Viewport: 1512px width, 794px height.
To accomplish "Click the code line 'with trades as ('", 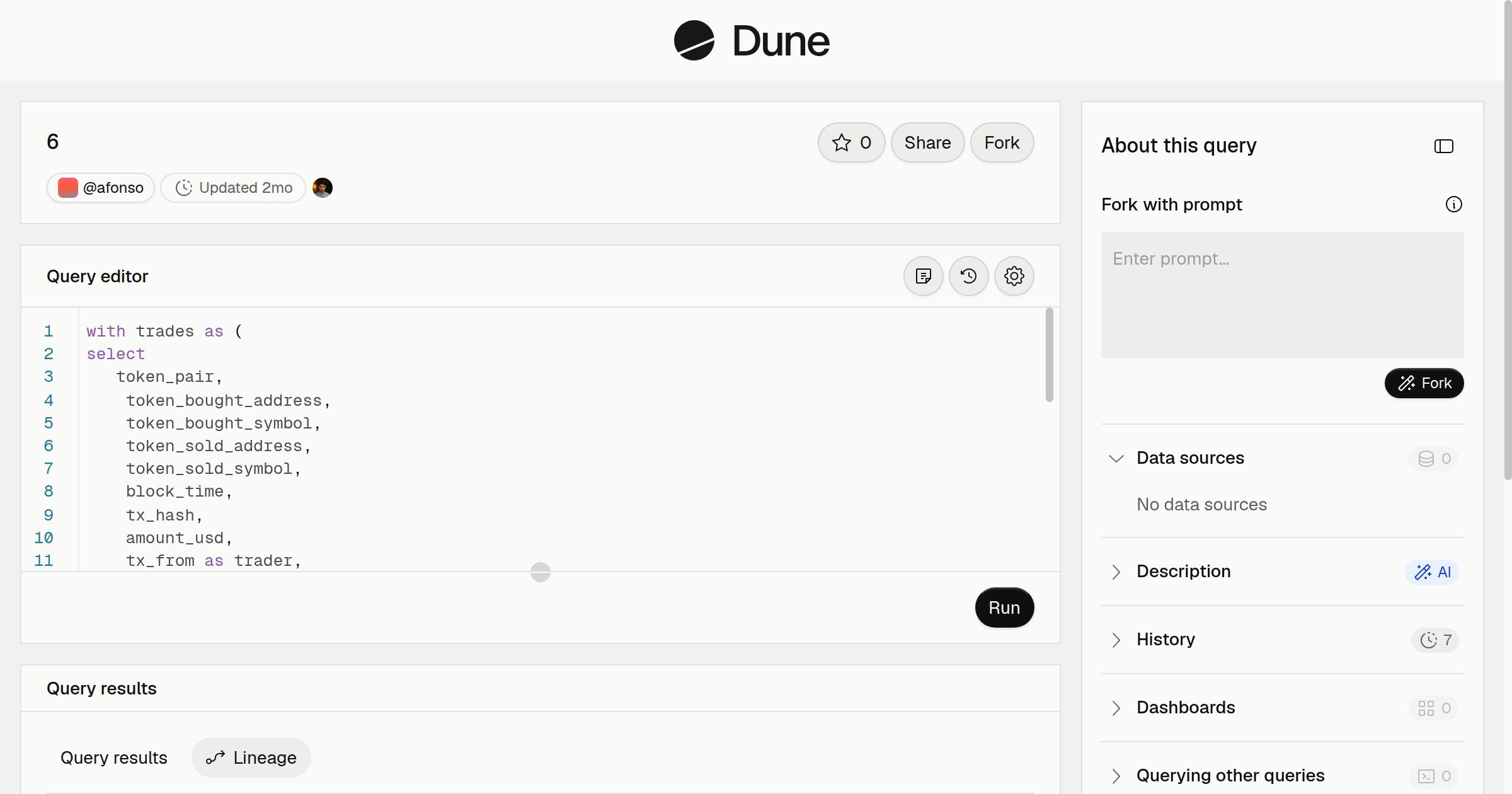I will click(x=164, y=331).
